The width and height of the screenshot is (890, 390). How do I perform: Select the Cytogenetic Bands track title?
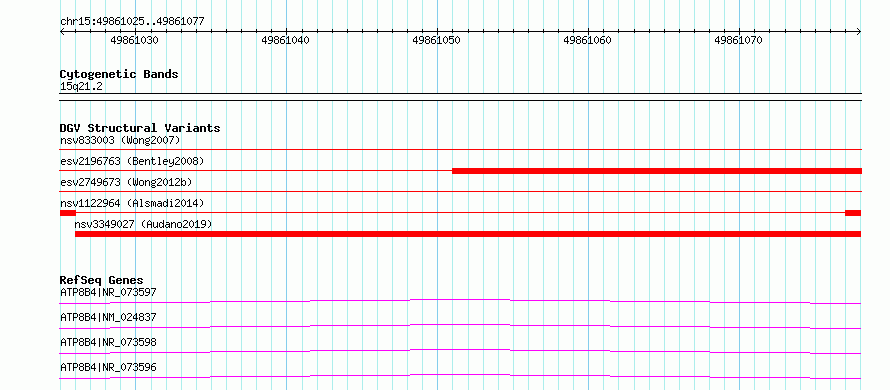[119, 74]
